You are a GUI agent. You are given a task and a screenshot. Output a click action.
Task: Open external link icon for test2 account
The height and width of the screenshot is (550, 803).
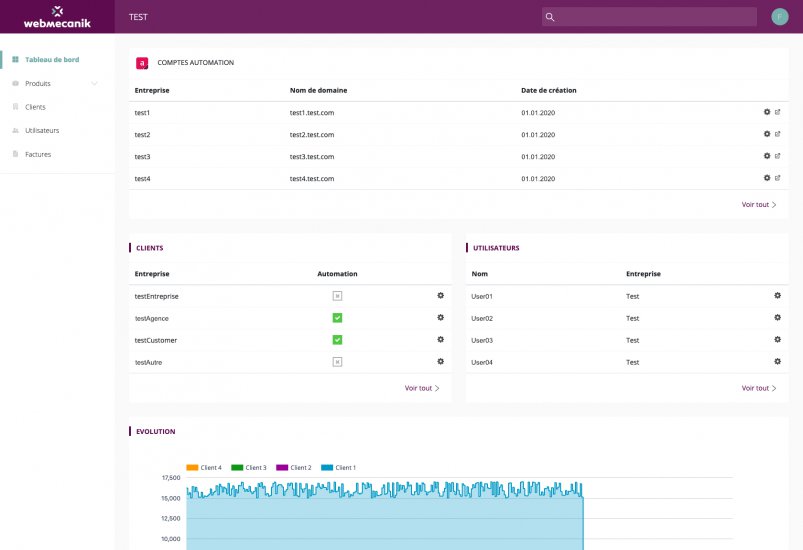point(777,134)
